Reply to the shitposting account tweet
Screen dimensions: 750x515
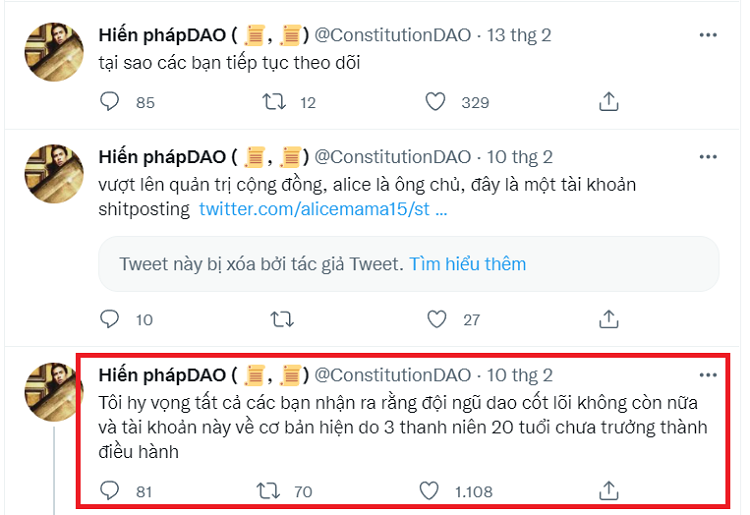coord(111,320)
